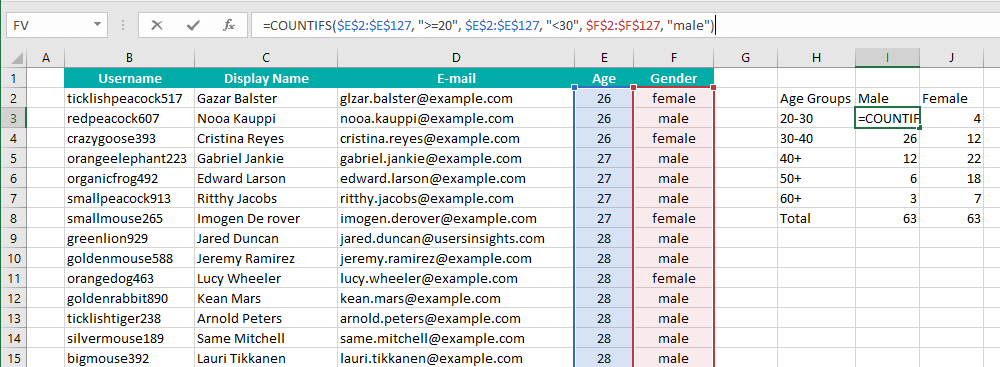1000x367 pixels.
Task: Select column B header
Action: (x=129, y=58)
